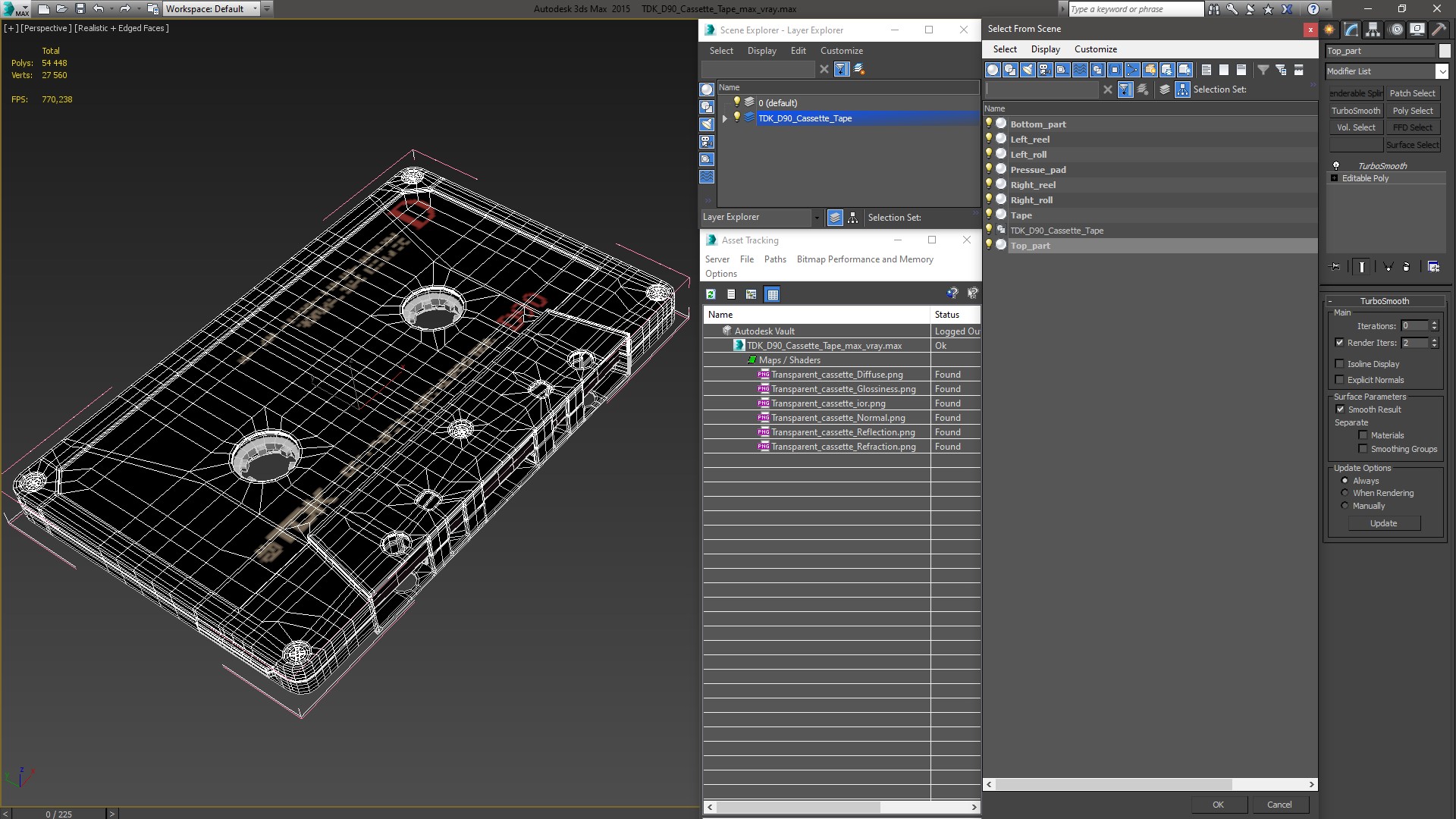Toggle TurboSmooth modifier lightbulb in stack
The width and height of the screenshot is (1456, 819).
point(1336,165)
